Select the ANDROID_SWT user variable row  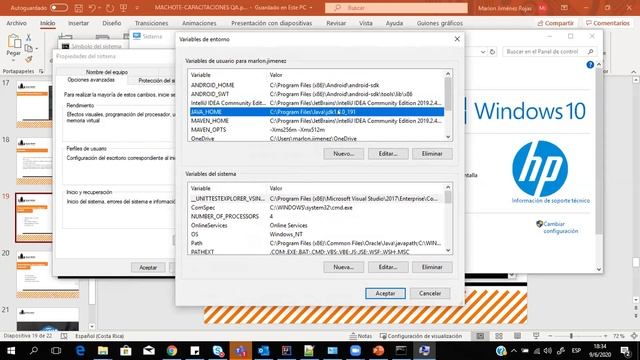tap(317, 94)
